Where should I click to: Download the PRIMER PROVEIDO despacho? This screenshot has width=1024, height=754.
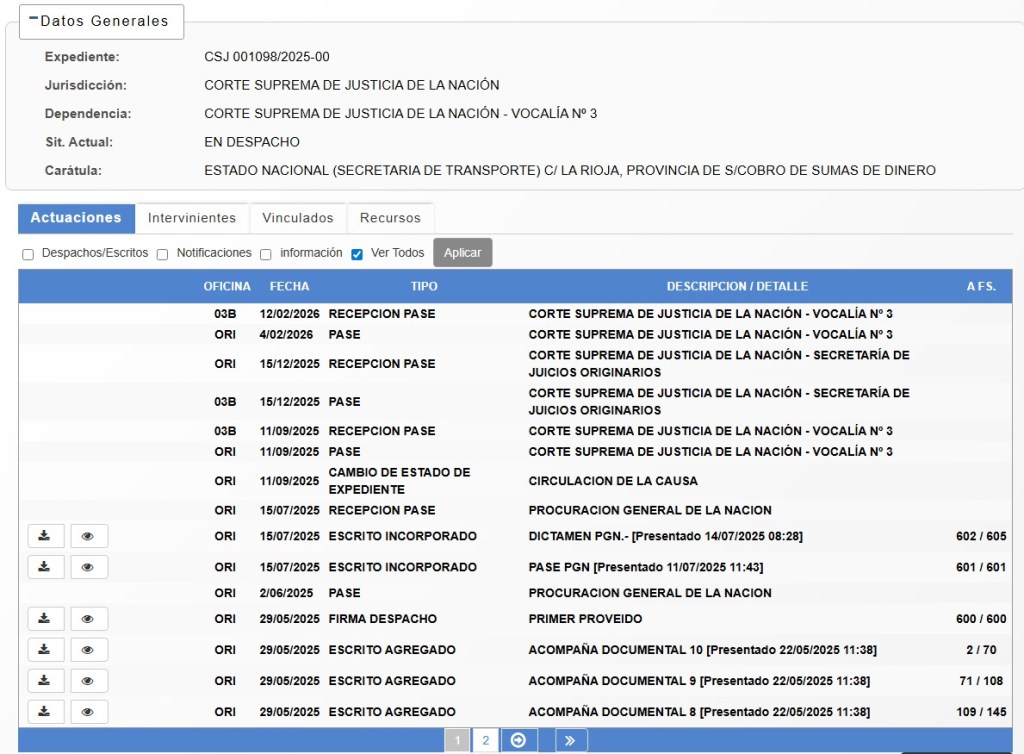(46, 618)
